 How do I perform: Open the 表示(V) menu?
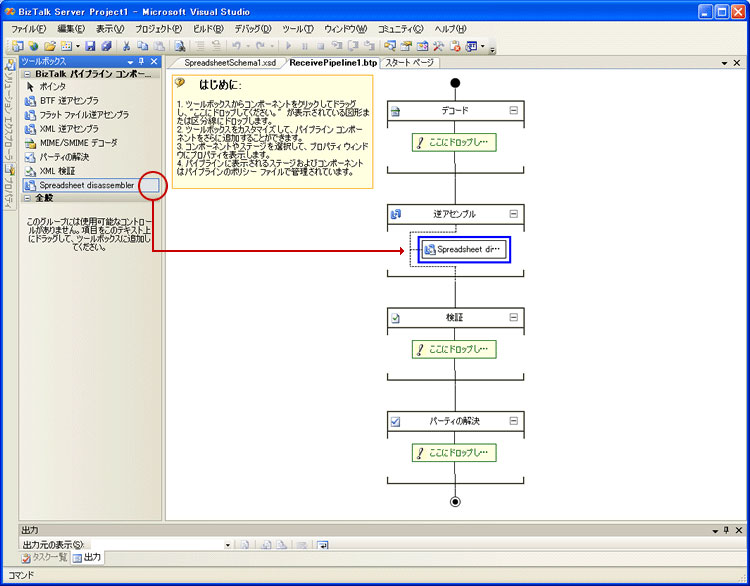click(x=110, y=29)
